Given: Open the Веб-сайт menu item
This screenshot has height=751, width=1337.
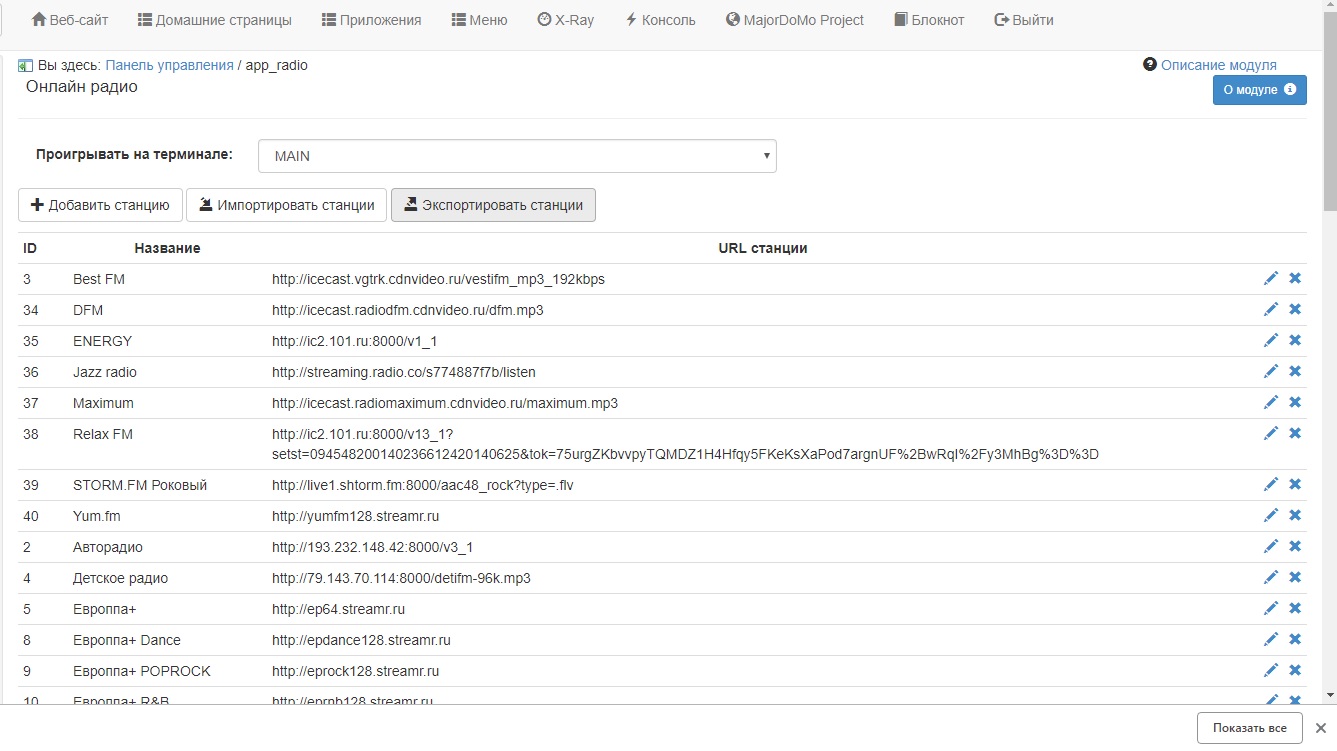Looking at the screenshot, I should click(70, 20).
